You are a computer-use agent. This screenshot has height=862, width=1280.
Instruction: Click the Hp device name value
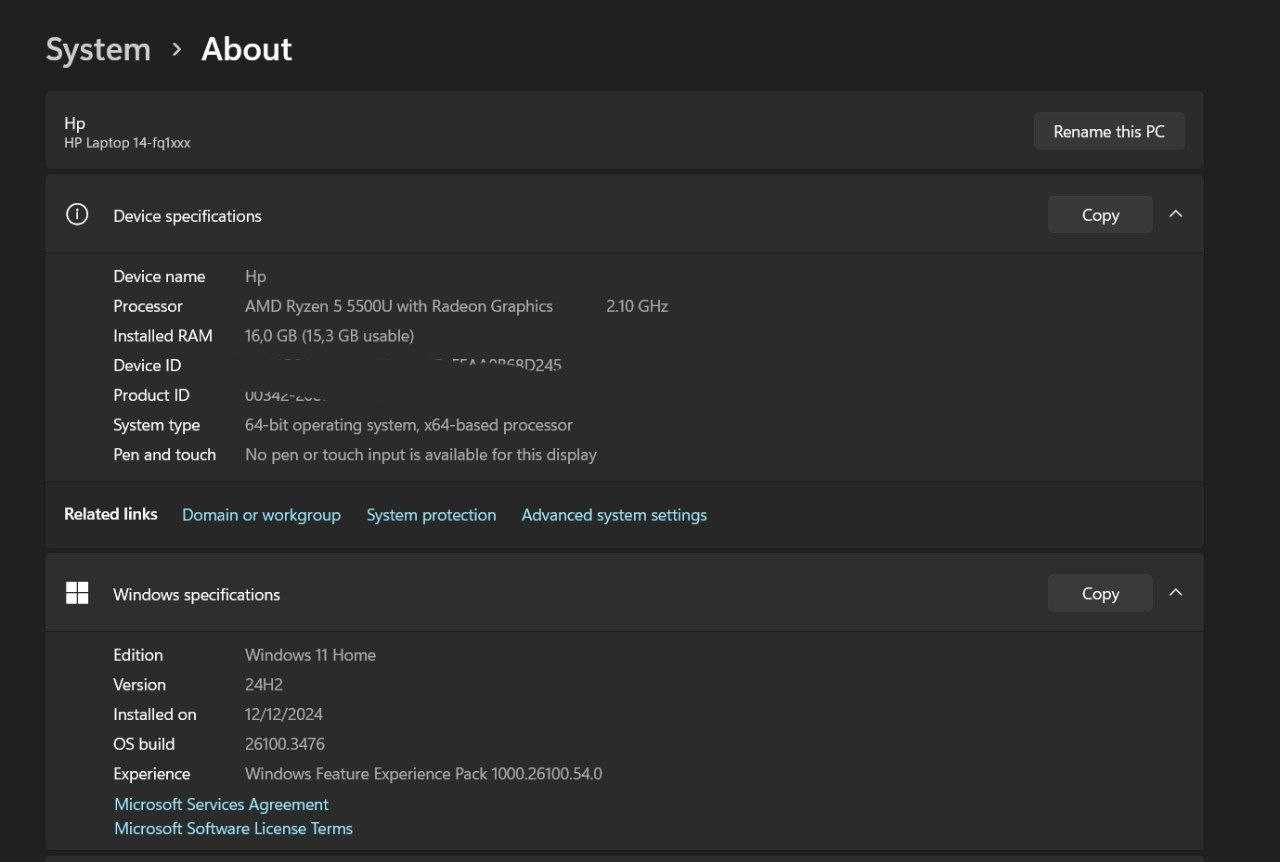[x=256, y=276]
